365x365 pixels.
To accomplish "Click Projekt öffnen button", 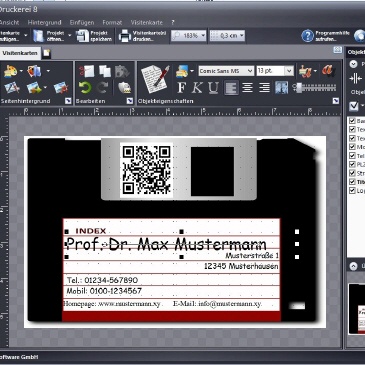I will (x=49, y=36).
